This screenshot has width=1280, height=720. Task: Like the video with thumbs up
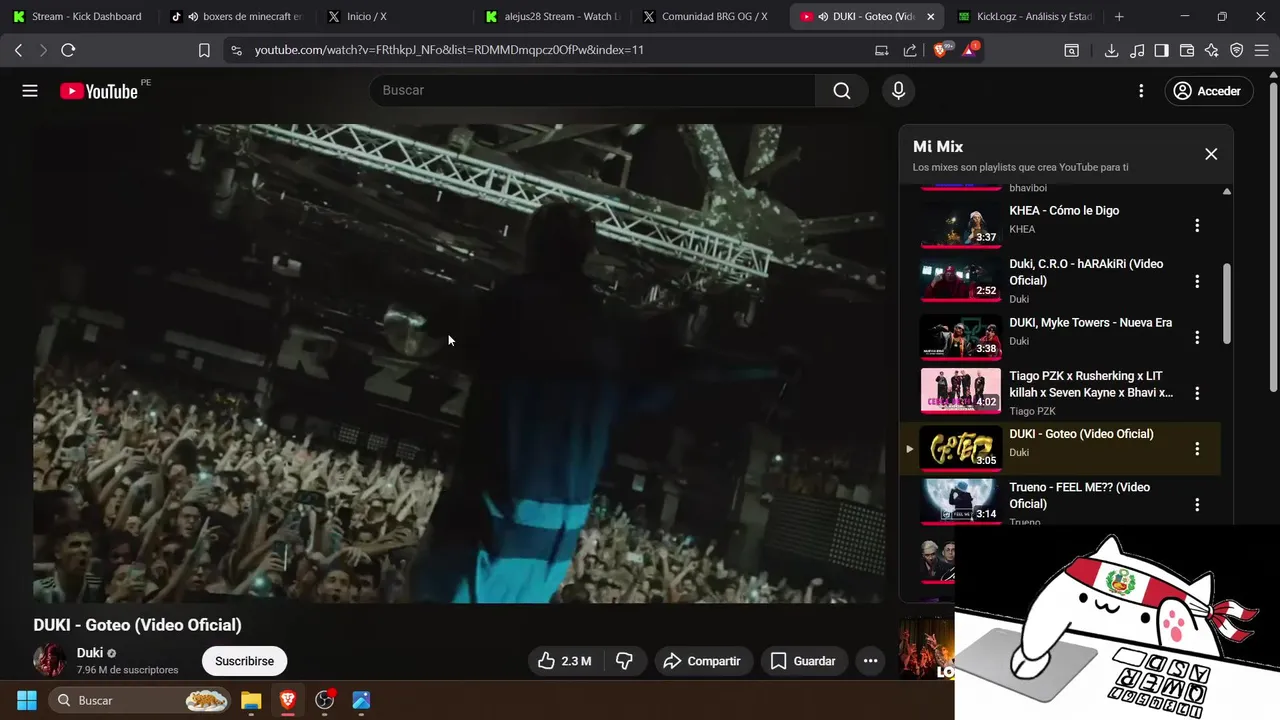coord(564,661)
